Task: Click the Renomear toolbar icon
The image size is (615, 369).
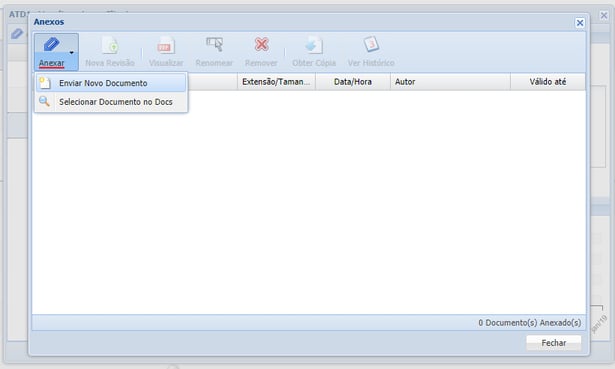Action: [x=215, y=44]
